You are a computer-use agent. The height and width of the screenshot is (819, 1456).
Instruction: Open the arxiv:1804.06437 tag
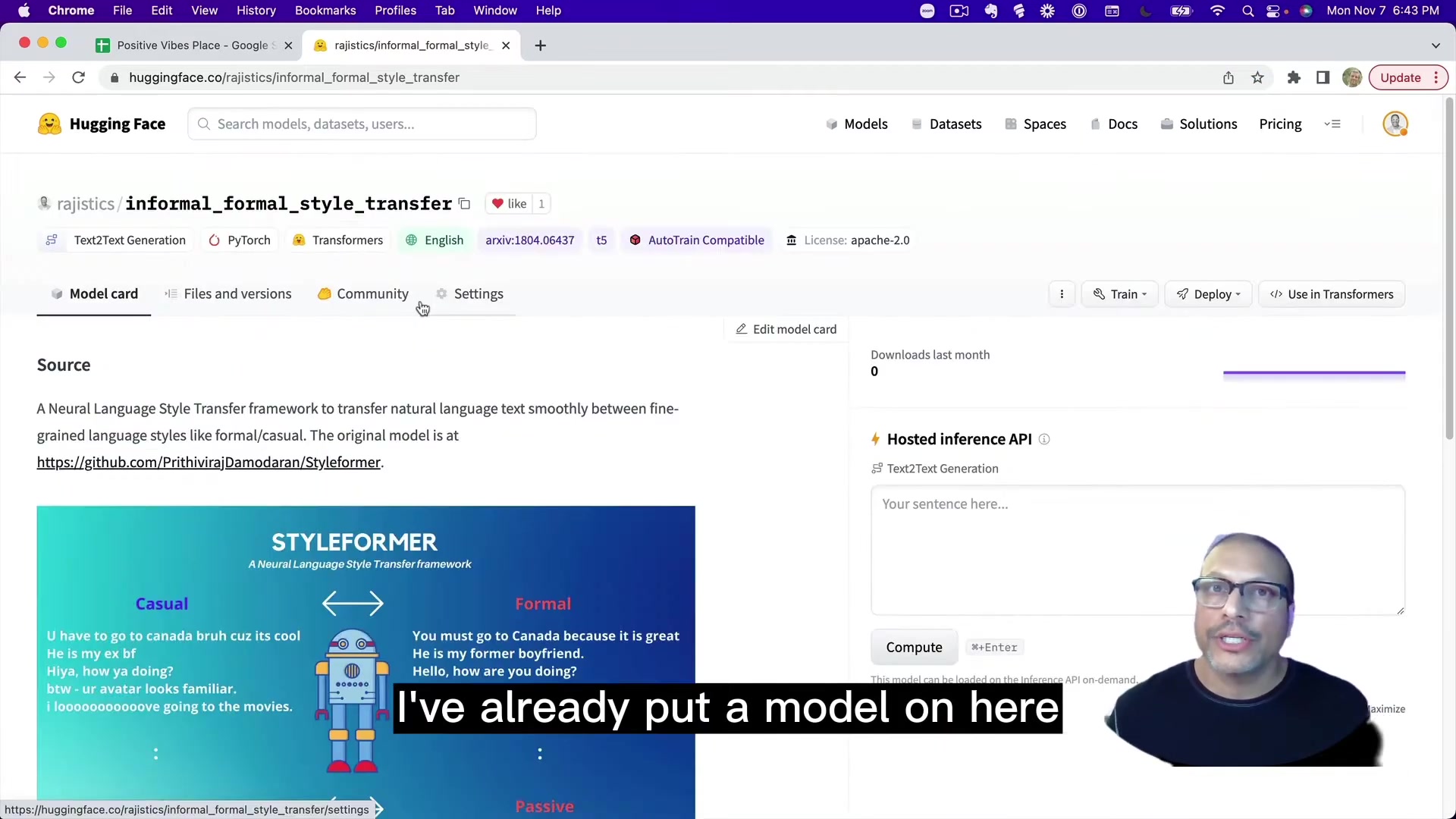(x=529, y=240)
